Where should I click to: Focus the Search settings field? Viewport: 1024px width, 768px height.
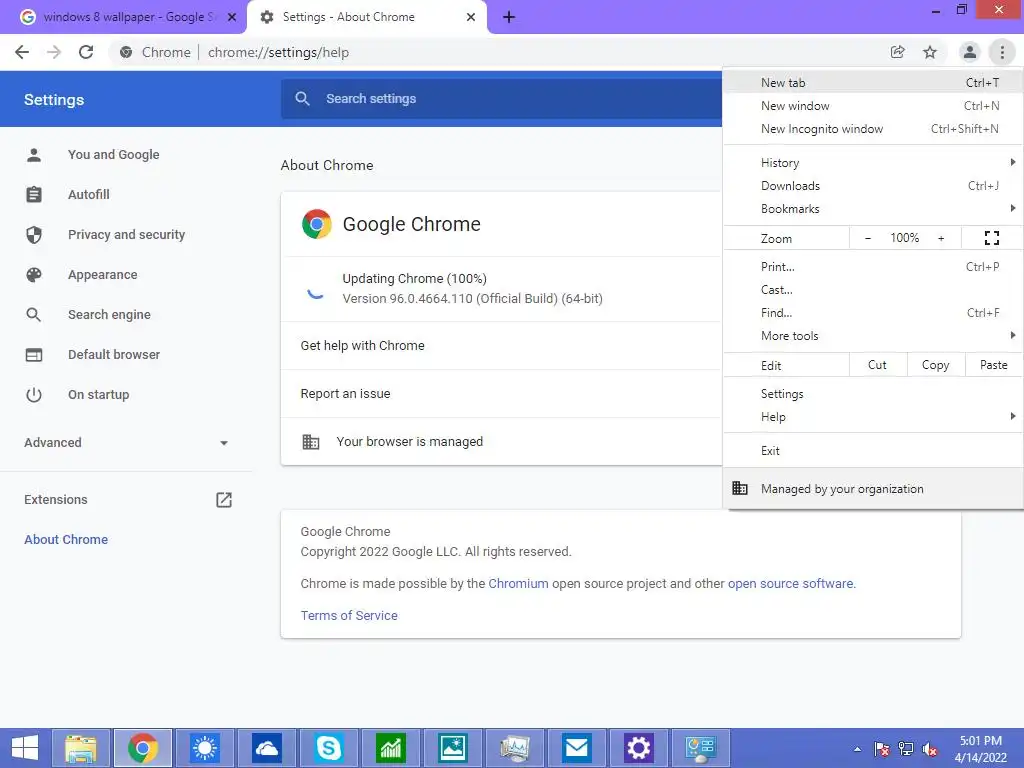pyautogui.click(x=502, y=99)
